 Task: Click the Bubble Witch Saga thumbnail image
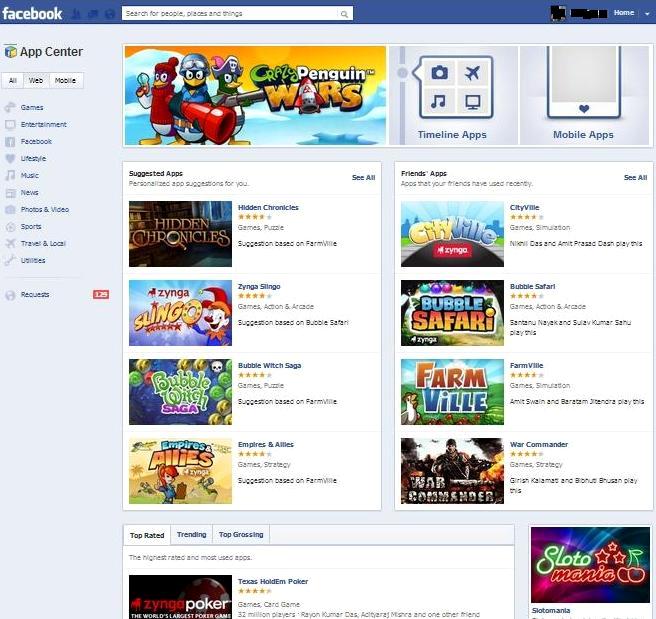click(180, 392)
